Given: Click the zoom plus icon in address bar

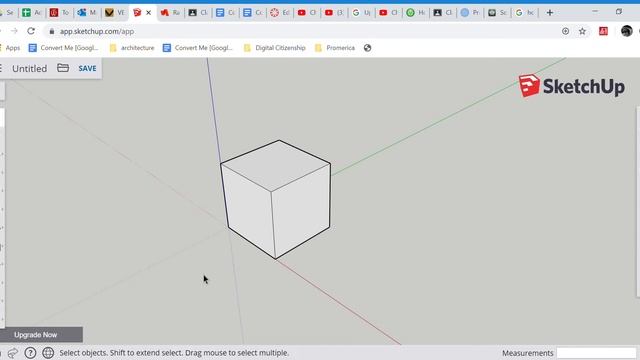Looking at the screenshot, I should pos(565,31).
